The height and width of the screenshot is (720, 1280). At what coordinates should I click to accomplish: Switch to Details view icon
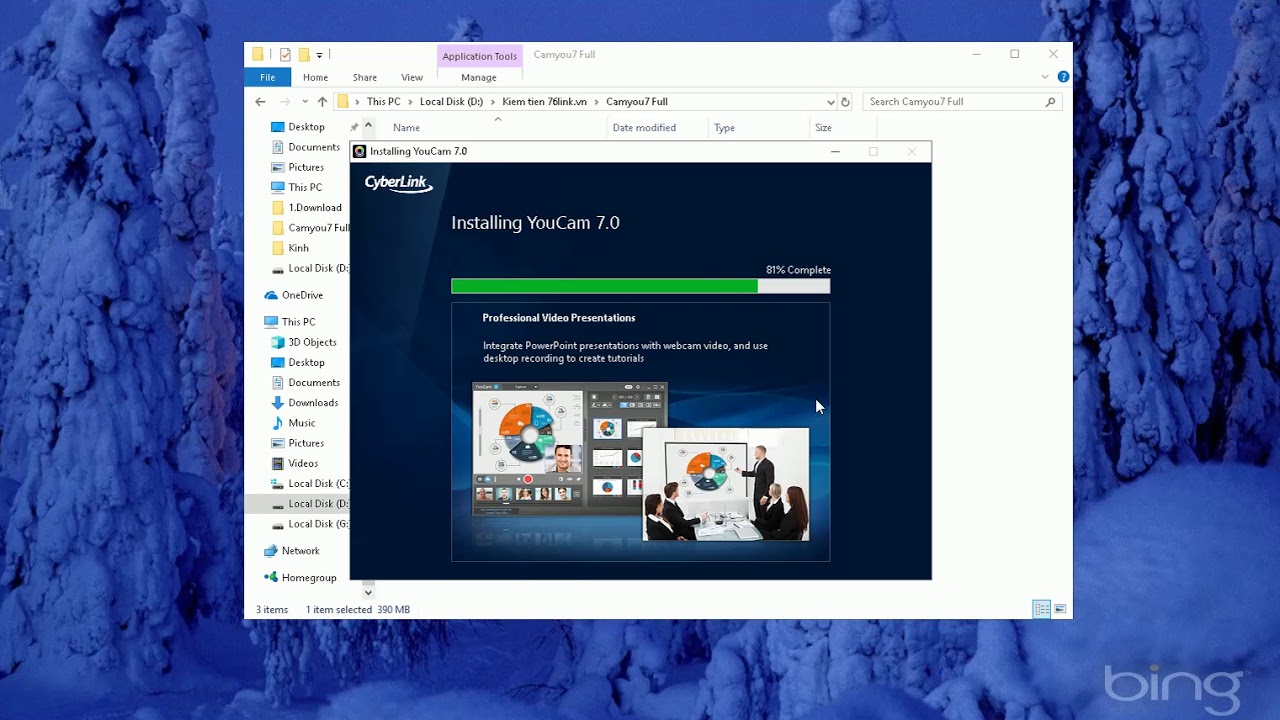[x=1041, y=609]
